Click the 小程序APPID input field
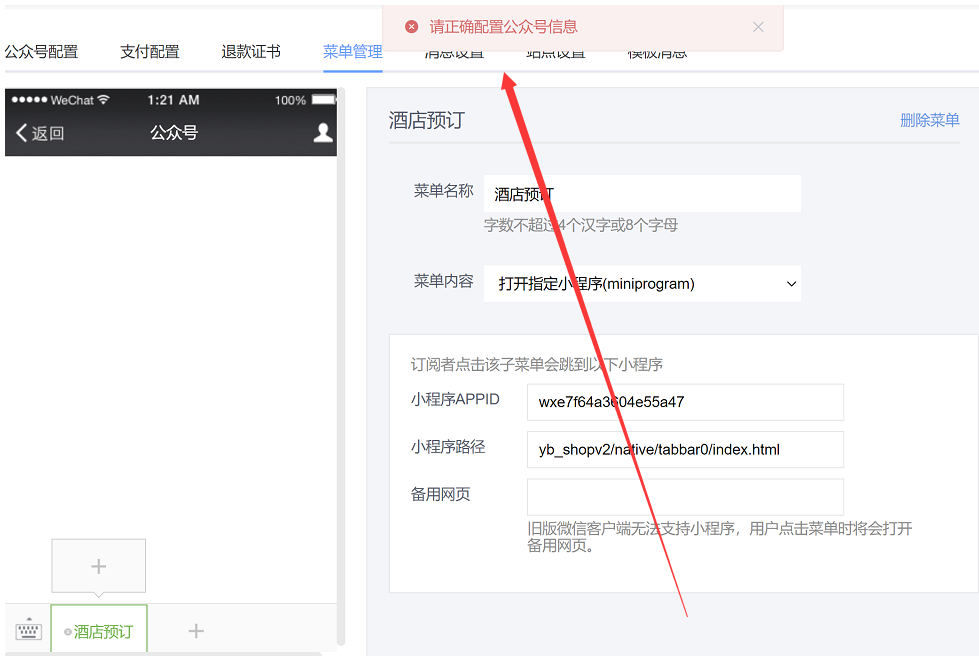The image size is (979, 656). pyautogui.click(x=686, y=402)
